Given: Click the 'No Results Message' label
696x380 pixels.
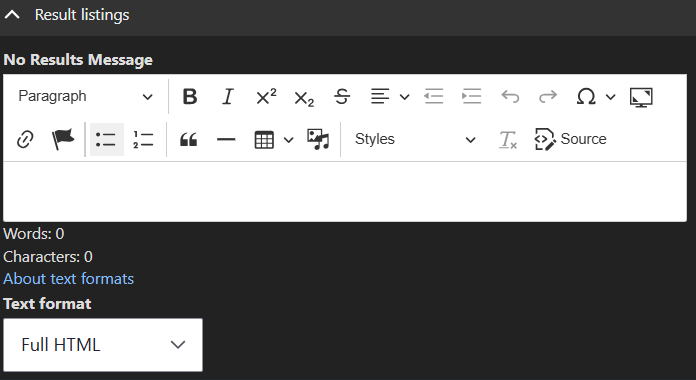Looking at the screenshot, I should coord(78,60).
